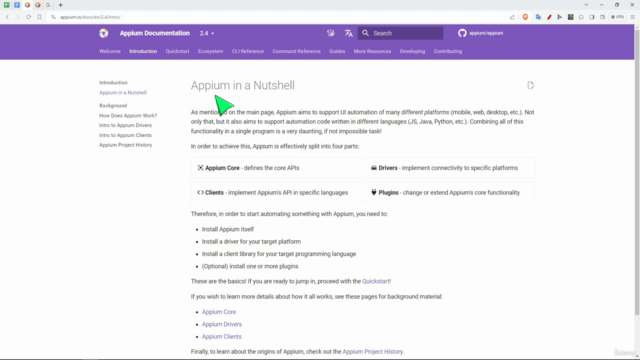Click the Appium logo icon
Image resolution: width=640 pixels, height=360 pixels.
tap(104, 33)
